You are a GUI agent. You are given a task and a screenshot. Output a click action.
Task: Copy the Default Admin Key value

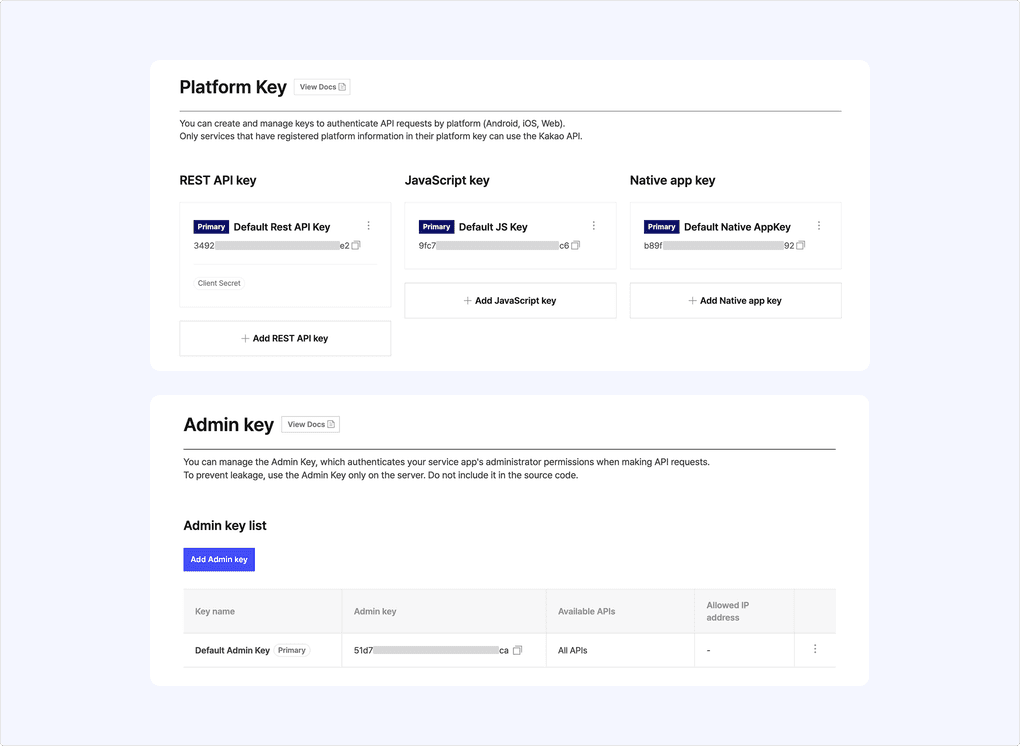[x=517, y=650]
